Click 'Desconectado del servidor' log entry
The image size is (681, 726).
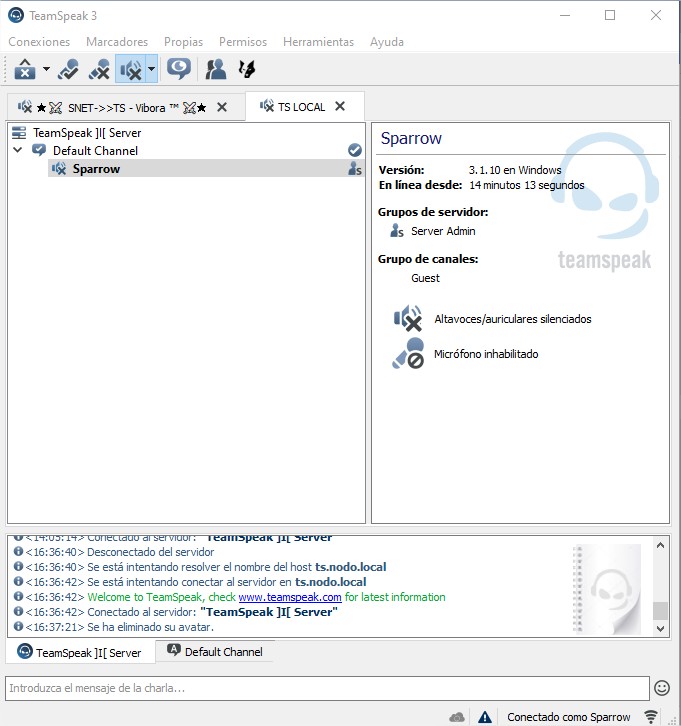click(150, 552)
